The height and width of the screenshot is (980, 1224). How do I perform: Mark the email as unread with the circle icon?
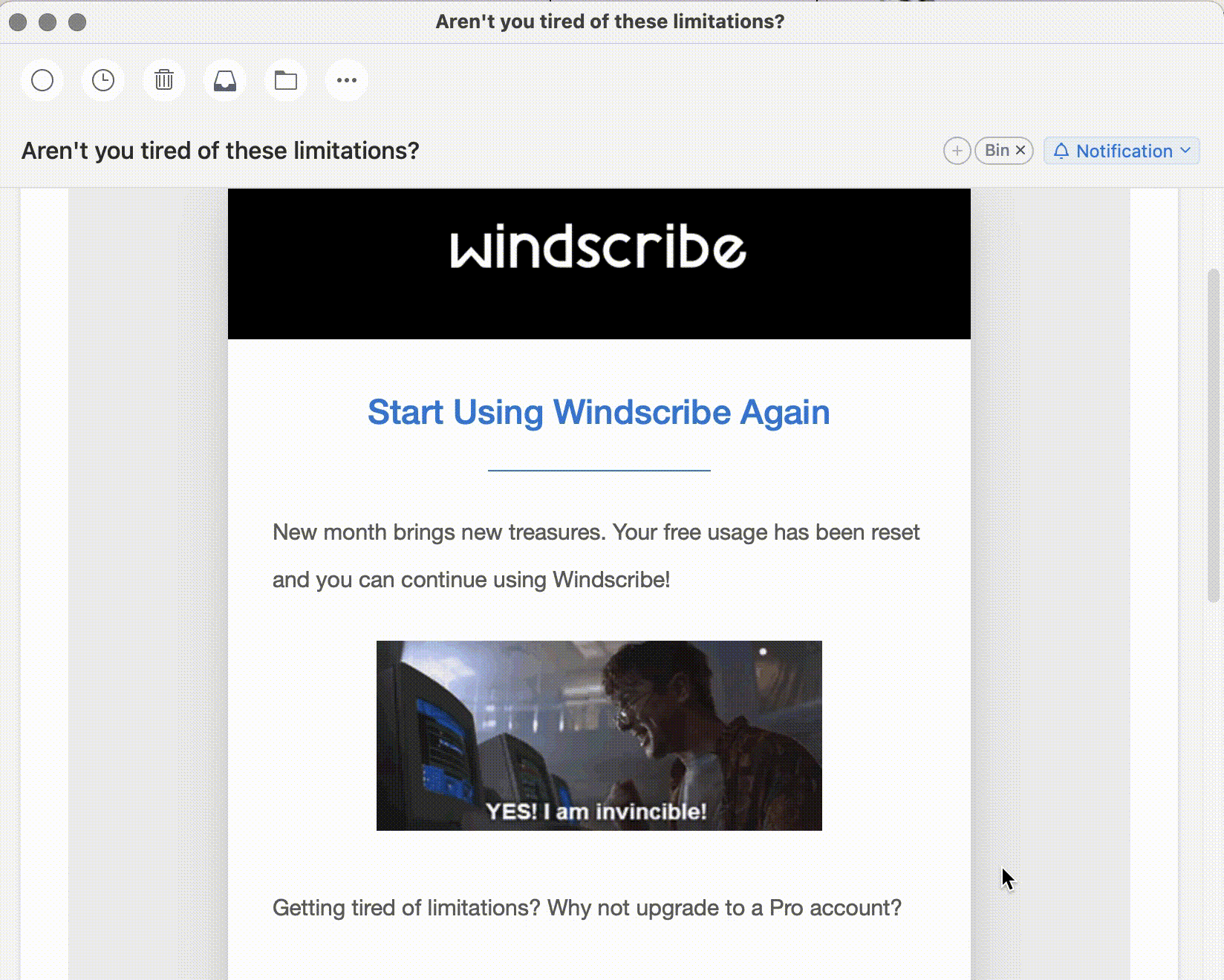(x=42, y=80)
